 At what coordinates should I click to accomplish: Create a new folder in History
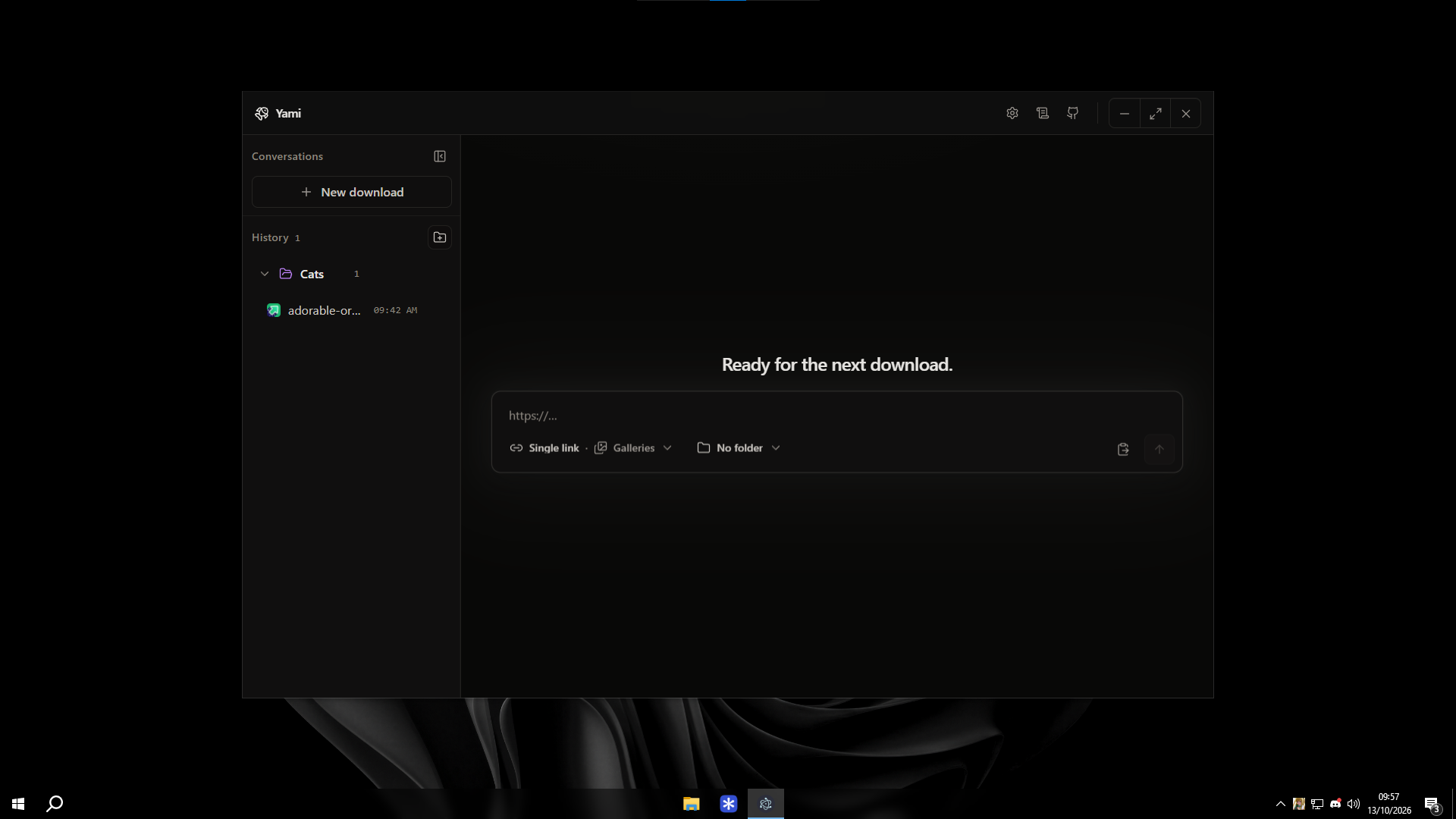pos(440,237)
